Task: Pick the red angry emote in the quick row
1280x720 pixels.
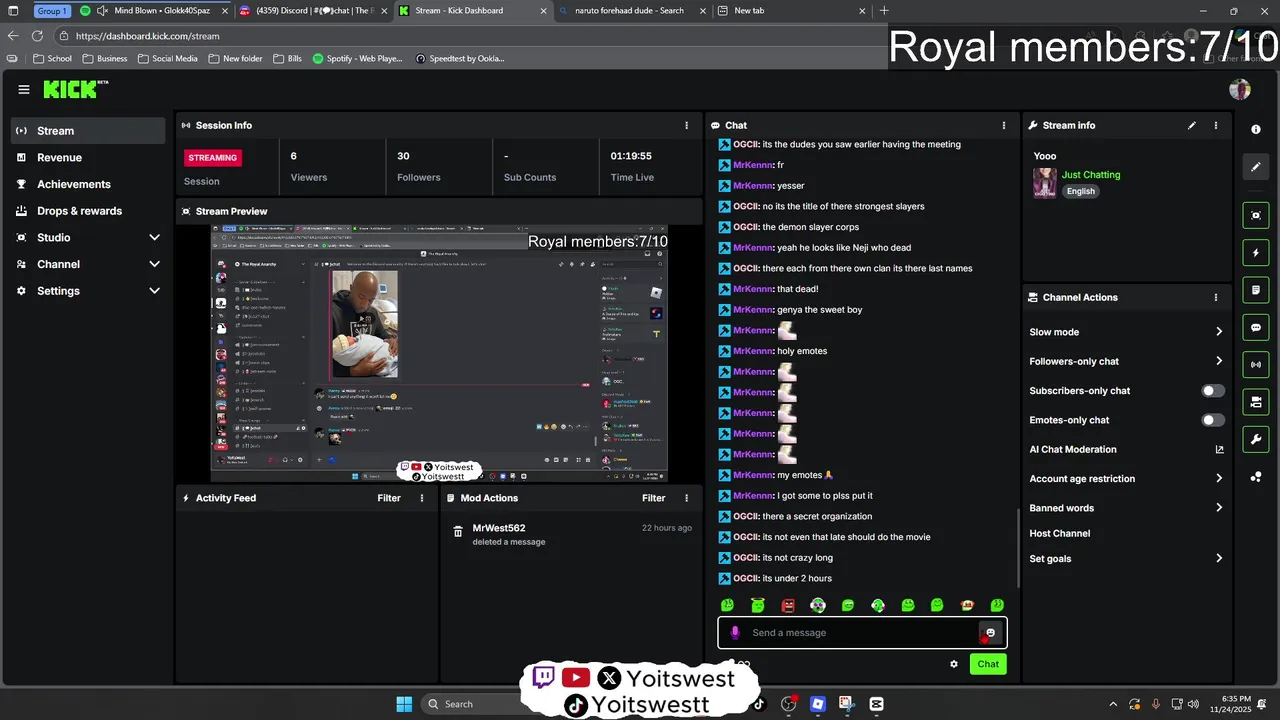Action: point(788,605)
